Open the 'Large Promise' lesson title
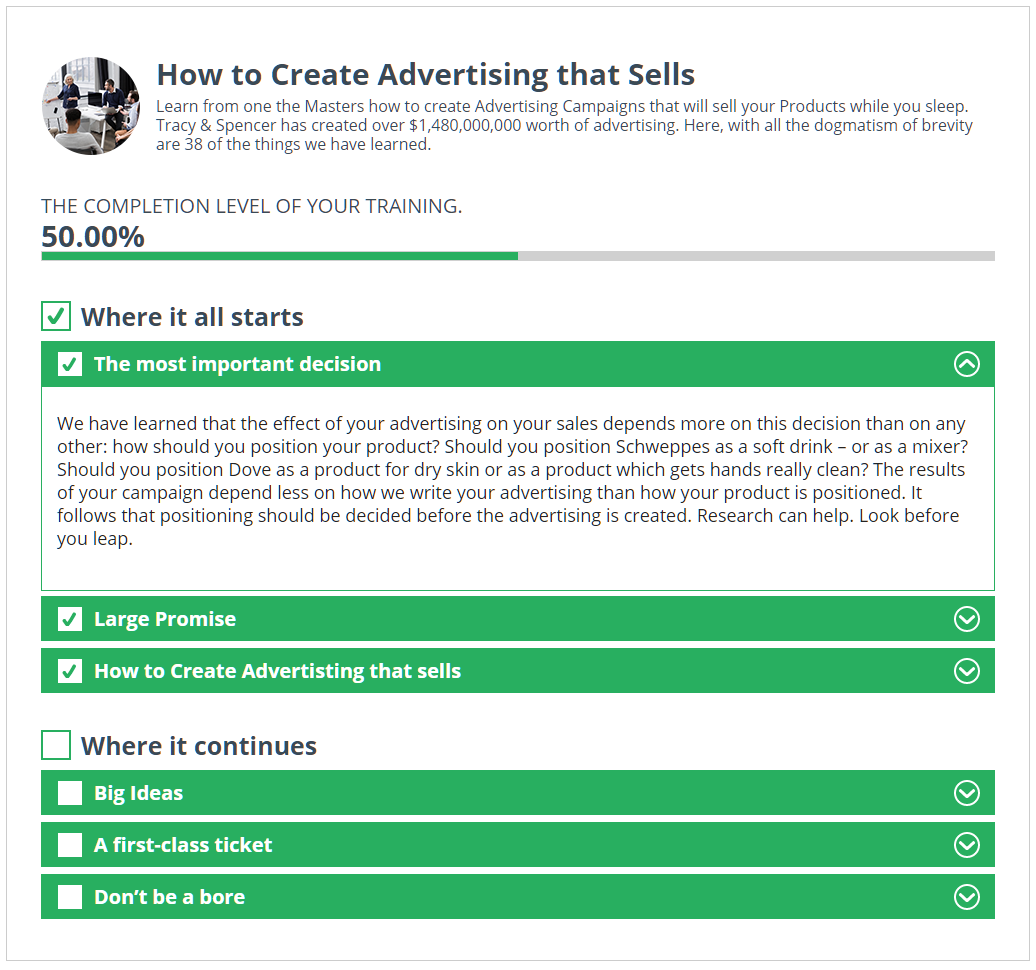The width and height of the screenshot is (1036, 970). click(165, 619)
